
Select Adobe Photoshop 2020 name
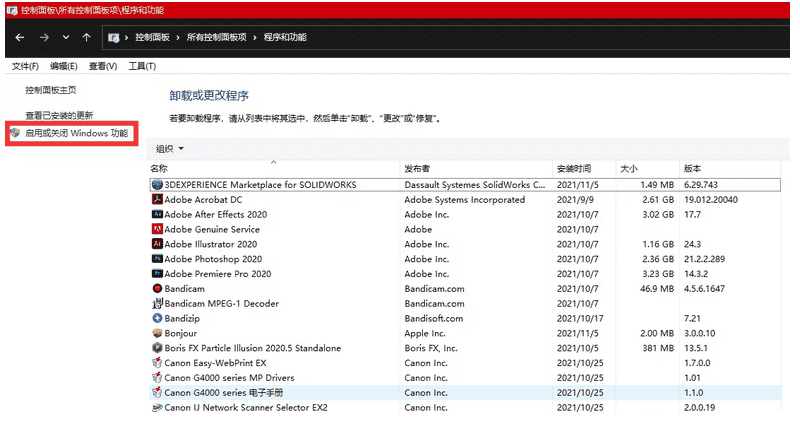coord(213,259)
